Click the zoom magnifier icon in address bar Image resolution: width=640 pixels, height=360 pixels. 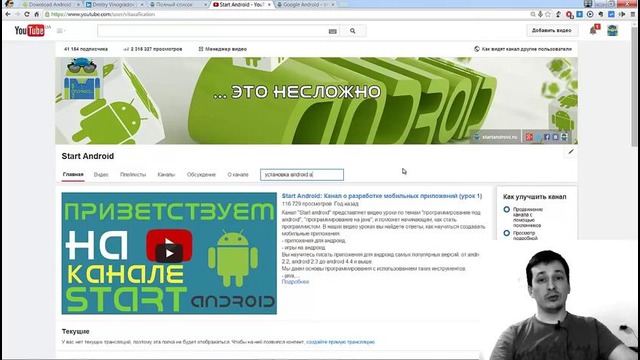533,14
